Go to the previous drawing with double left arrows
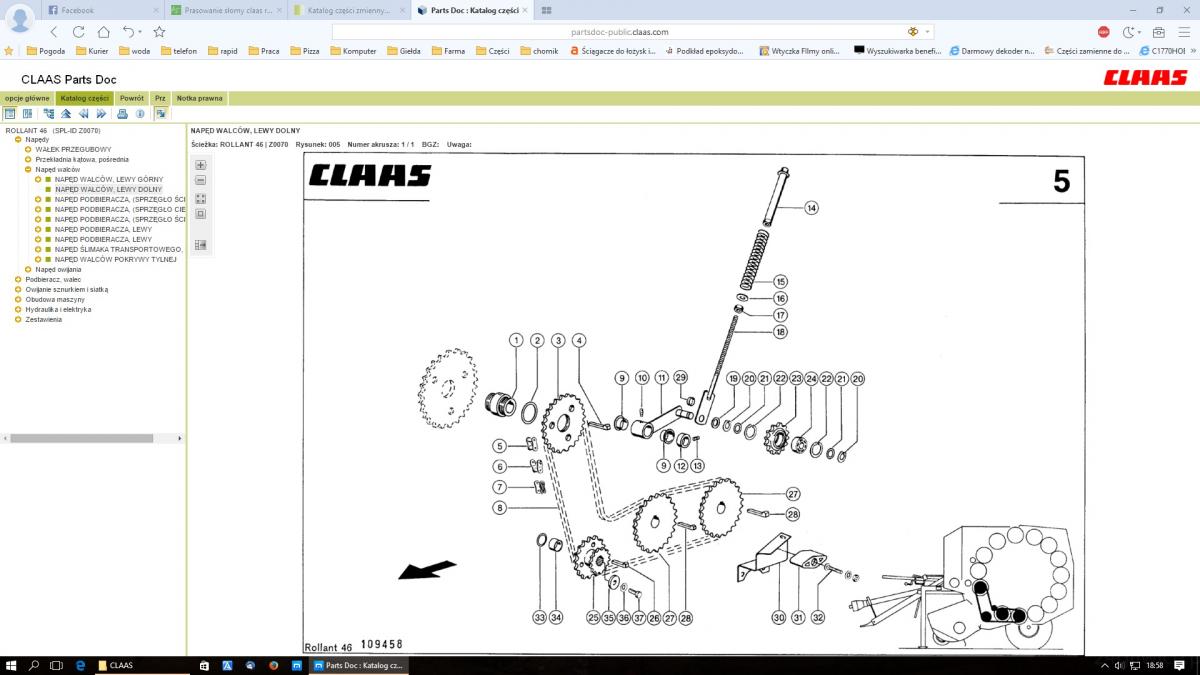1200x675 pixels. [84, 114]
